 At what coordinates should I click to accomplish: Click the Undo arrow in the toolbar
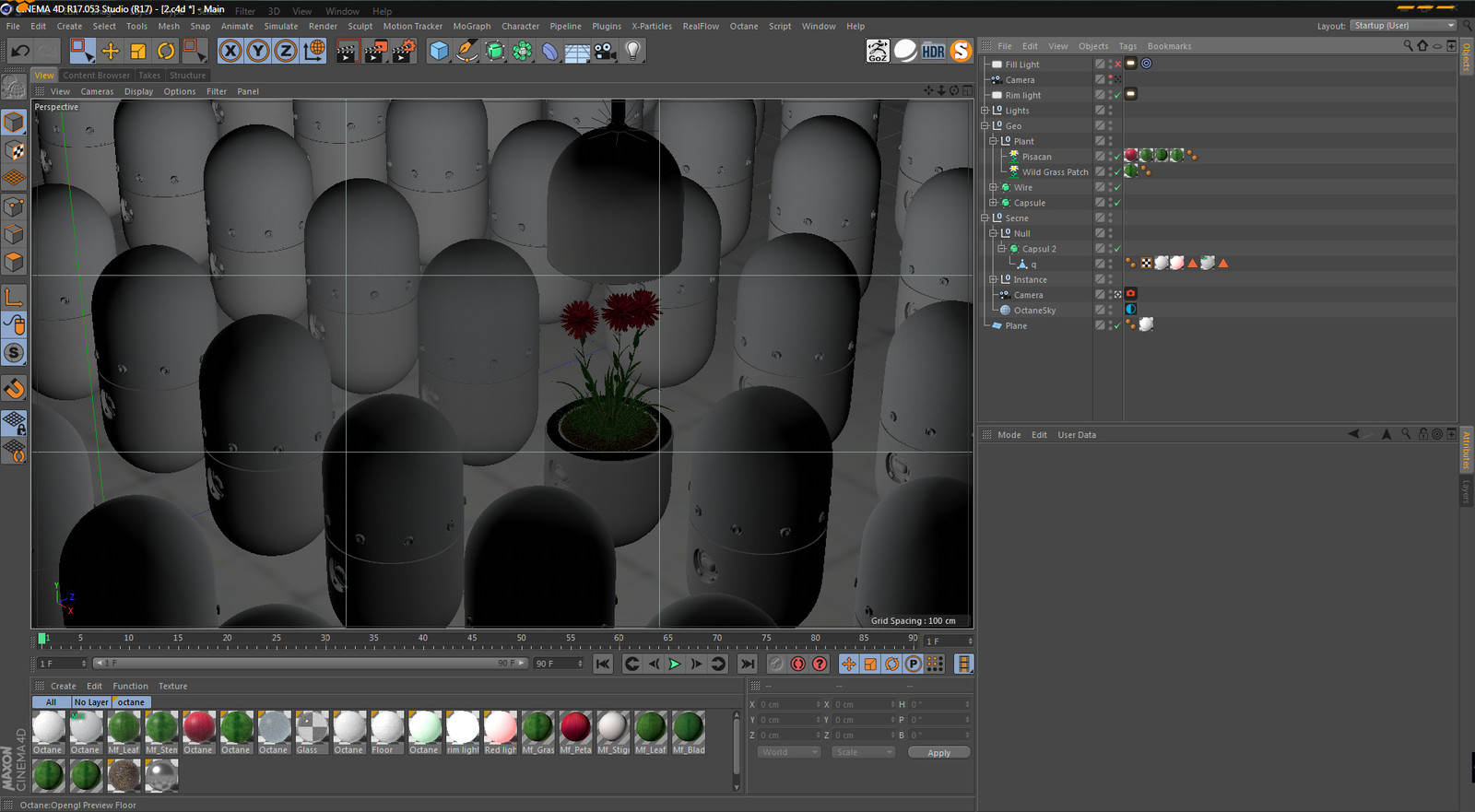20,51
